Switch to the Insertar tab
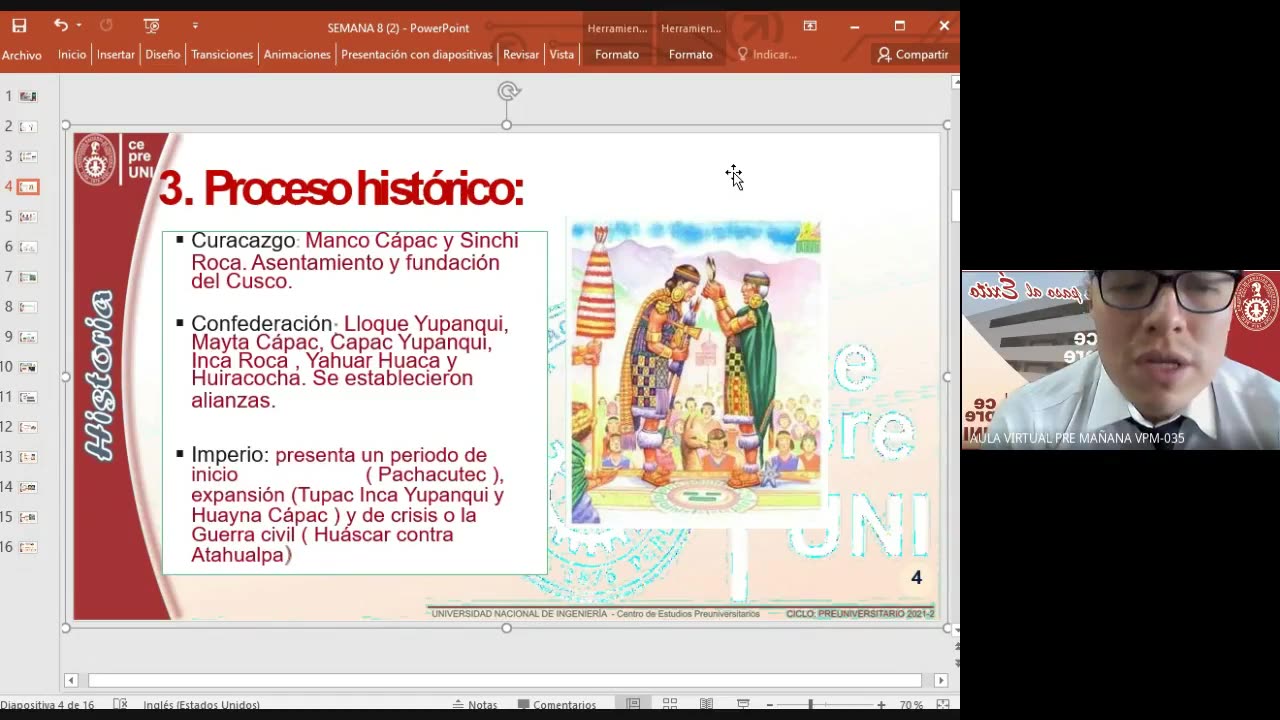The width and height of the screenshot is (1280, 720). (x=116, y=55)
